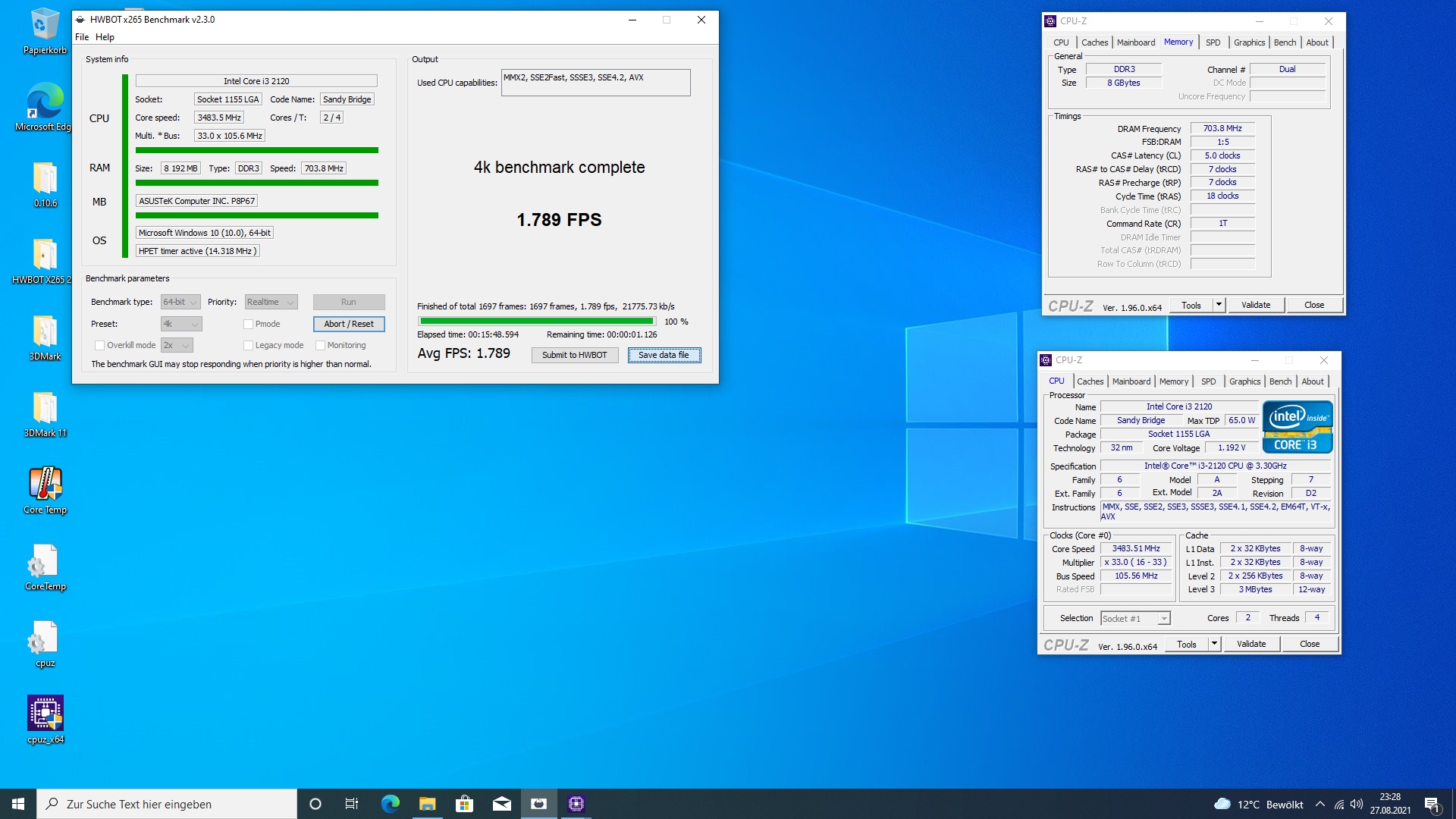Image resolution: width=1456 pixels, height=819 pixels.
Task: Click Tools button in lower CPU-Z window
Action: tap(1187, 644)
